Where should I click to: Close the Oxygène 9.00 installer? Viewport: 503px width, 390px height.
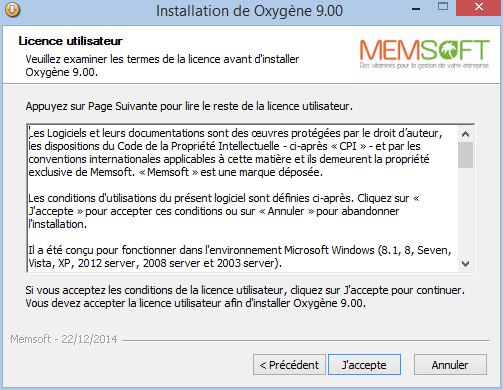point(479,7)
